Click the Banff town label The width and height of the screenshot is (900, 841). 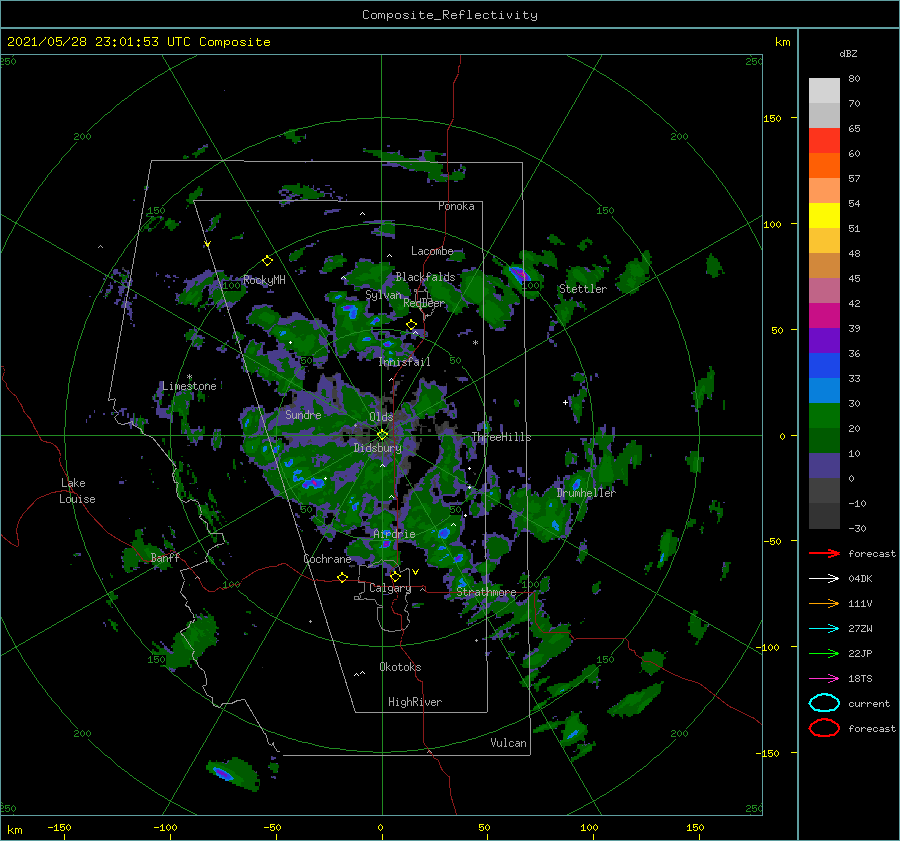(x=165, y=557)
